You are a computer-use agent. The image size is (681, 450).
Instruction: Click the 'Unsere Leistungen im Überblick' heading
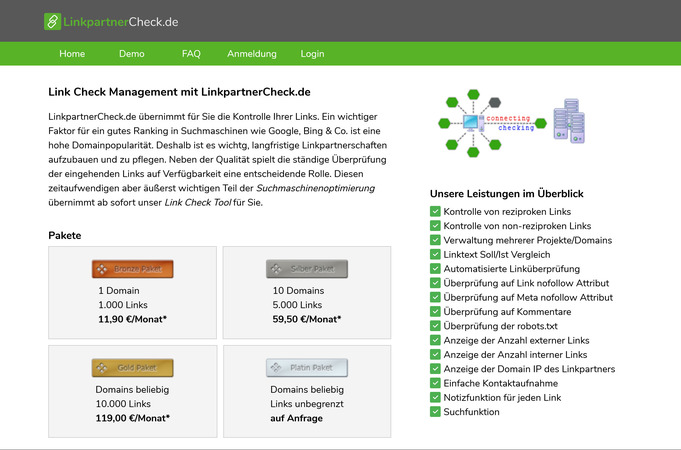click(x=506, y=194)
